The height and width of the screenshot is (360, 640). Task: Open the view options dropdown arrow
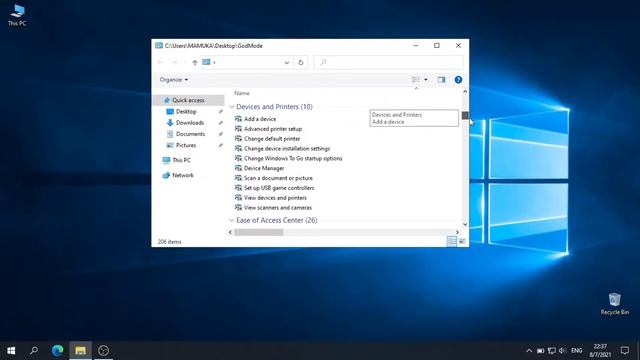[426, 80]
